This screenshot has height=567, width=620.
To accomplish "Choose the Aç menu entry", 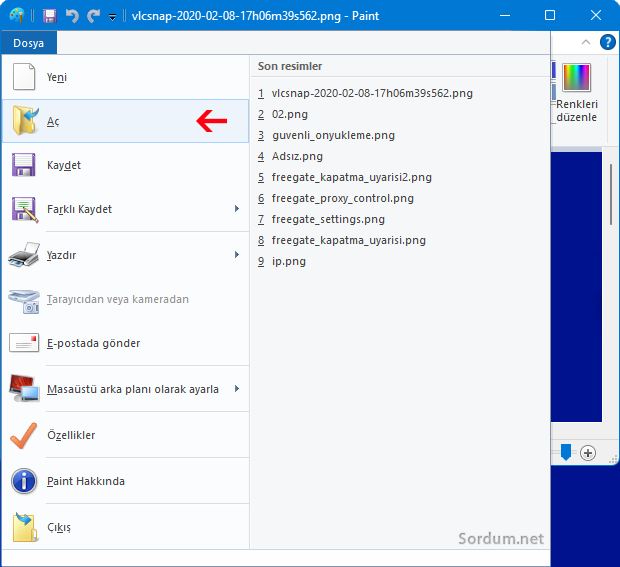I will point(125,121).
